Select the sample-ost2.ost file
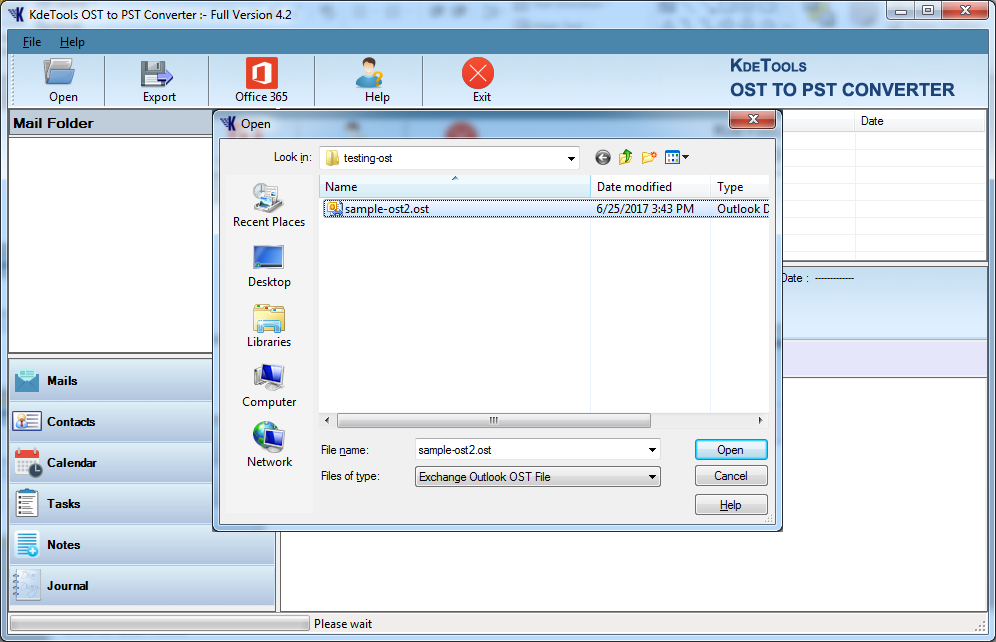This screenshot has height=642, width=996. 386,209
